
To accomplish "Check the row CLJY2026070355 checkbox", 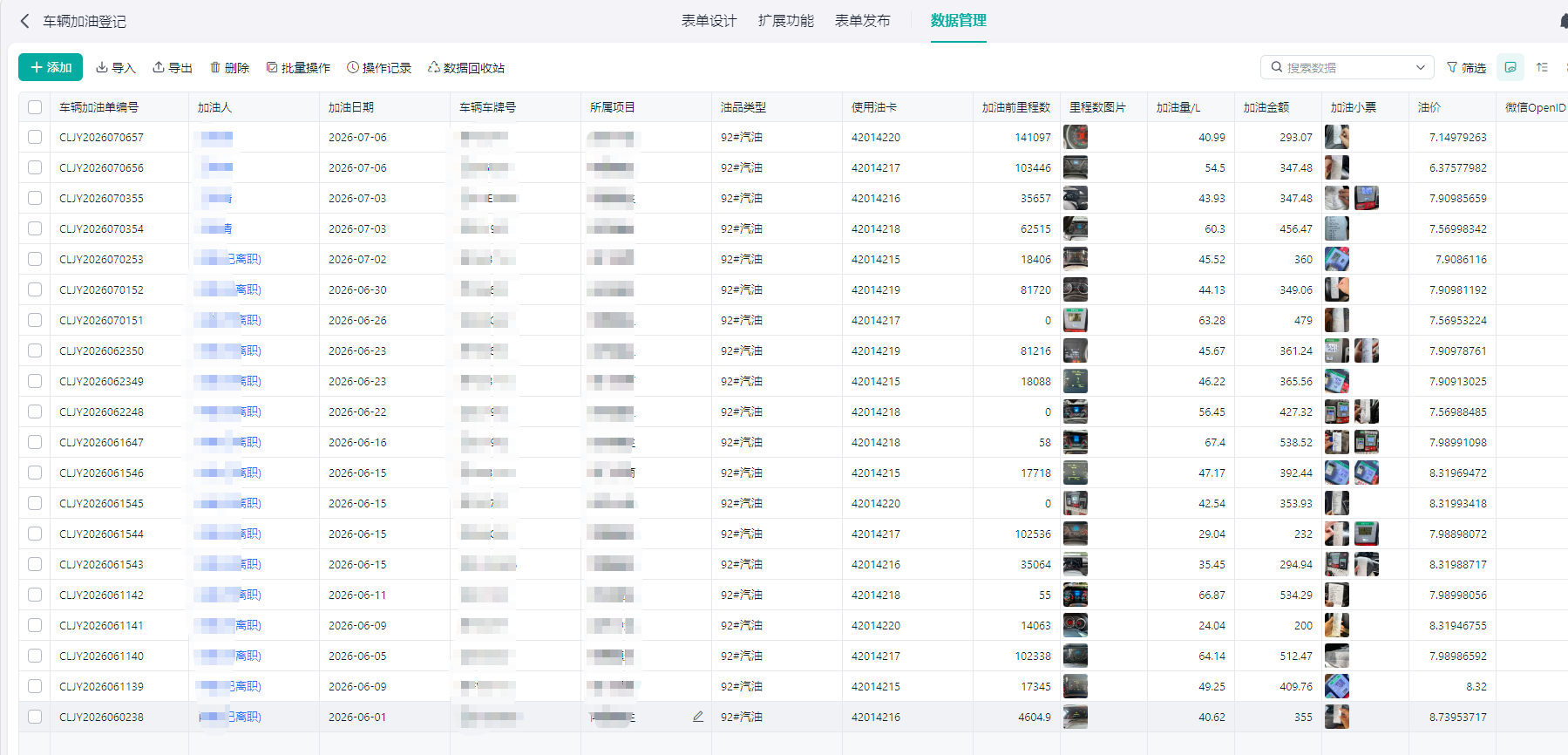I will point(35,198).
